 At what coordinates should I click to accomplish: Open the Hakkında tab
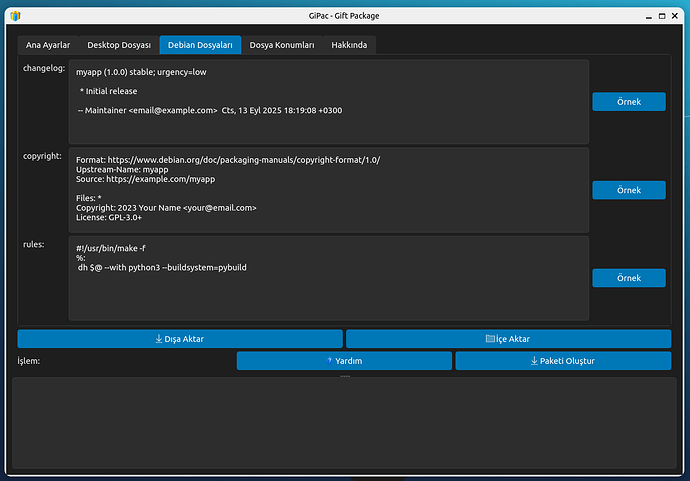pyautogui.click(x=349, y=45)
